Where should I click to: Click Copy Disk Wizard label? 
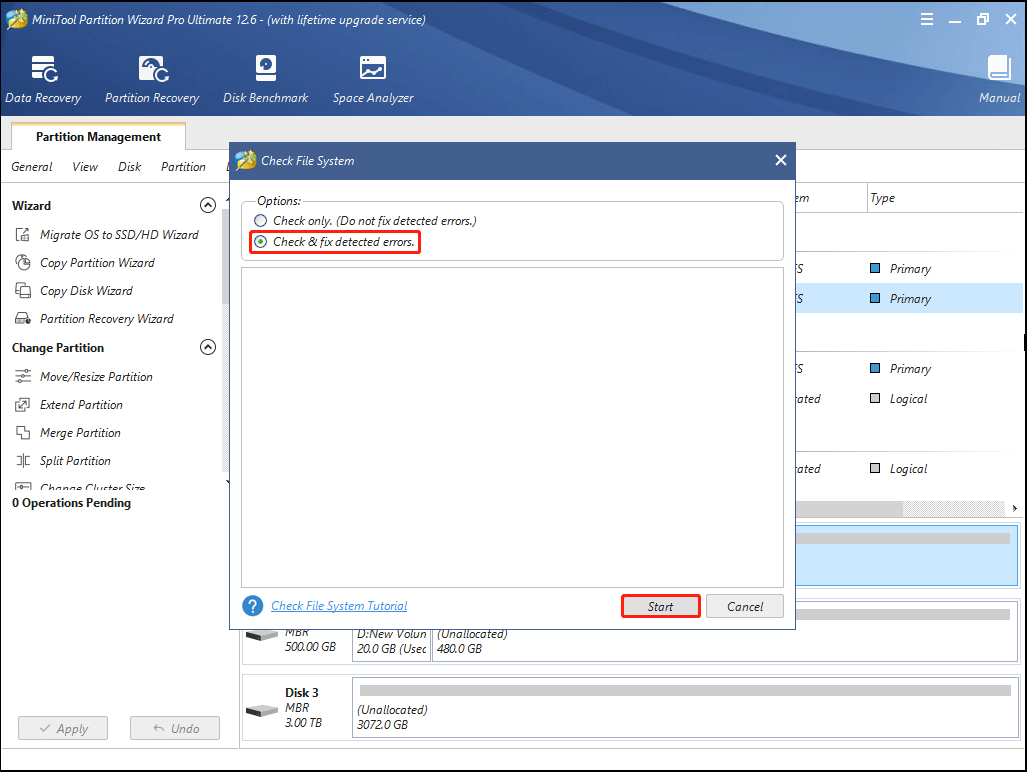click(86, 290)
